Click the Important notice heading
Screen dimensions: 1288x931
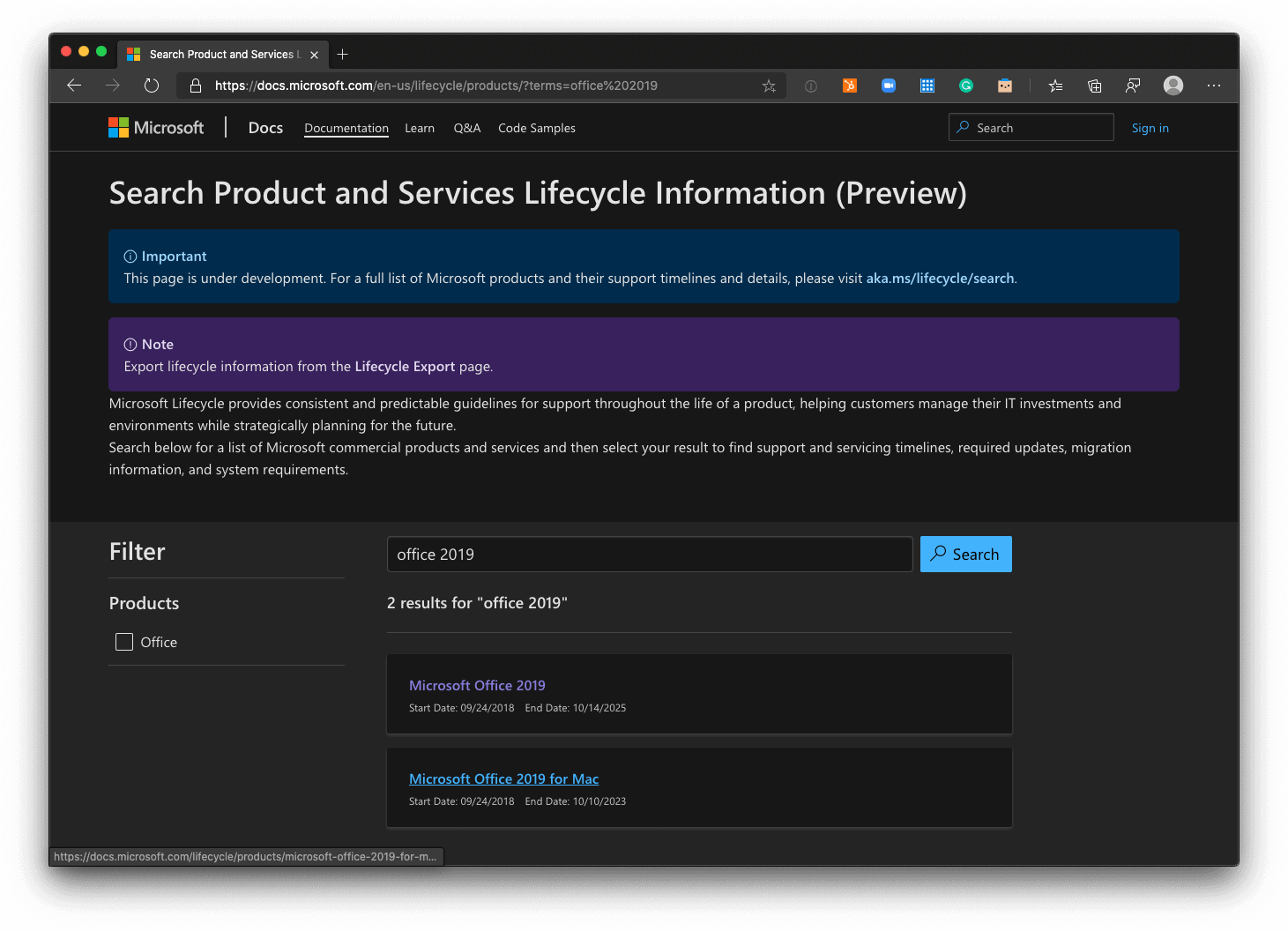pyautogui.click(x=174, y=257)
